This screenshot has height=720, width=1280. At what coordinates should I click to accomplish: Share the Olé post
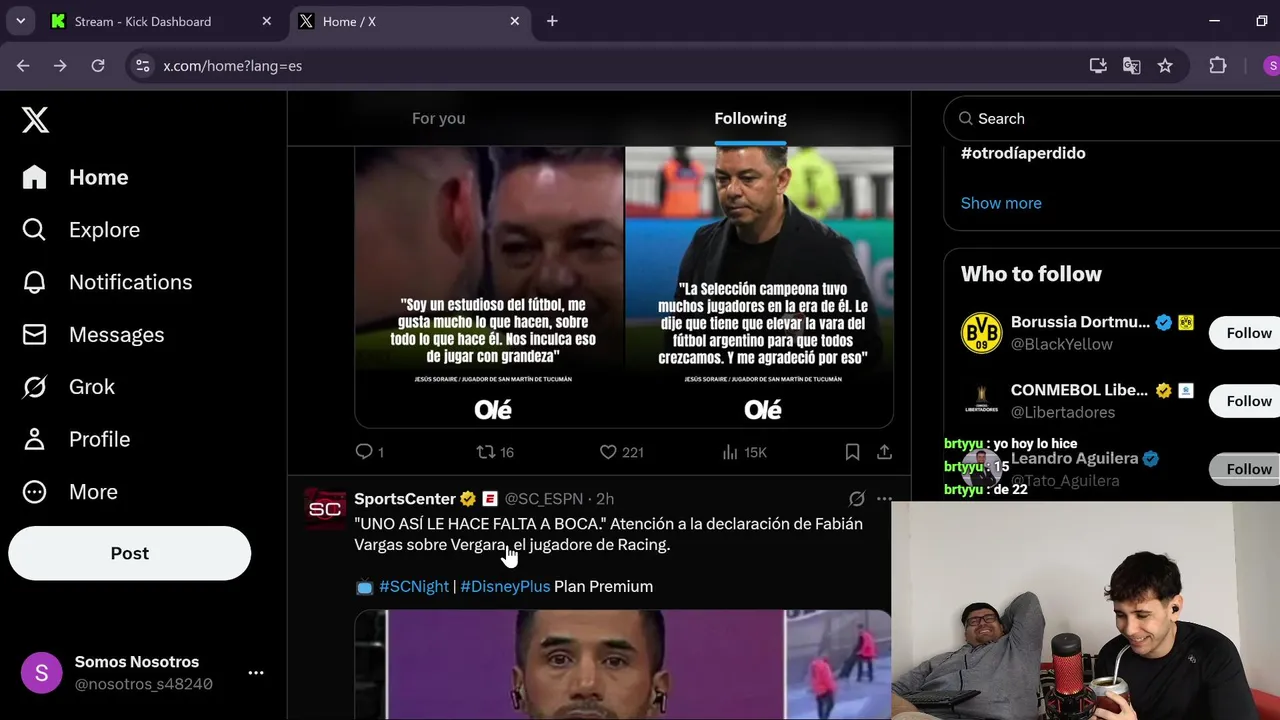884,452
